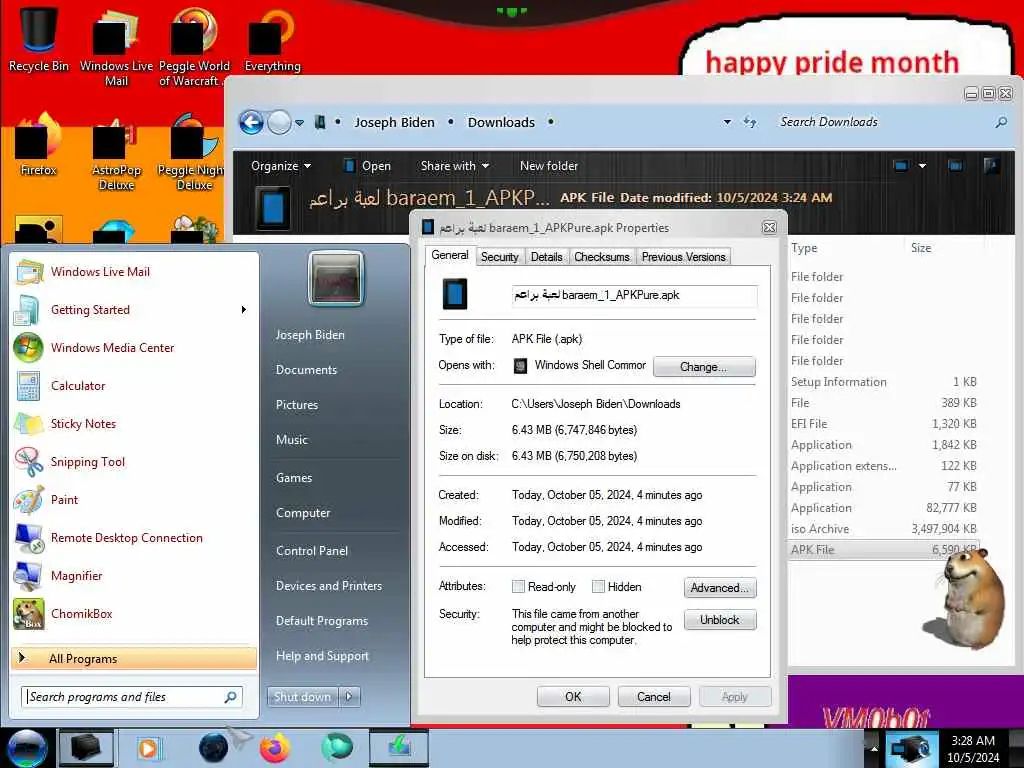Click New folder in Explorer toolbar
The image size is (1024, 768).
pos(549,166)
